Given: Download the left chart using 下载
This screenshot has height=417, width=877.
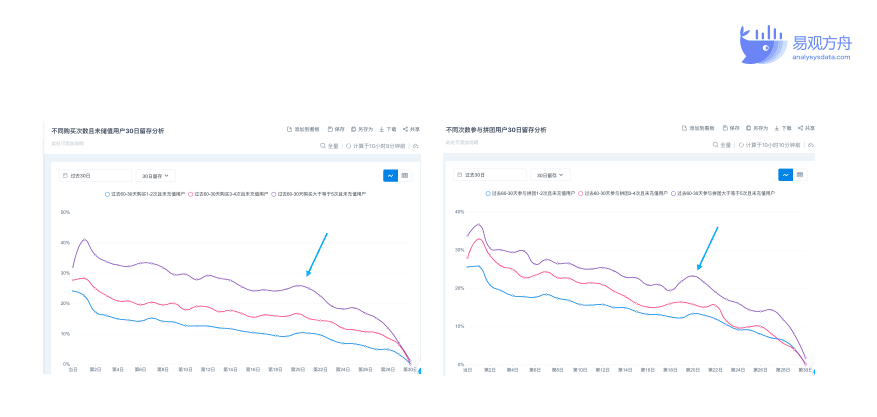Looking at the screenshot, I should point(388,129).
